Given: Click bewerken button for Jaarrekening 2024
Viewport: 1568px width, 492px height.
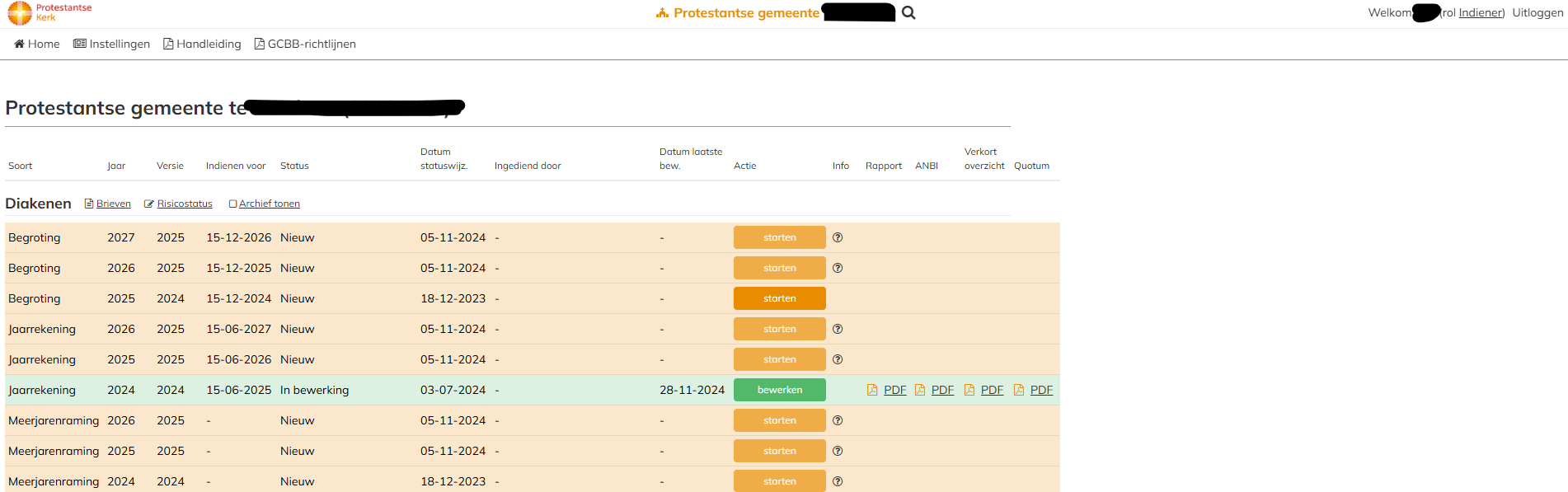Looking at the screenshot, I should click(779, 390).
